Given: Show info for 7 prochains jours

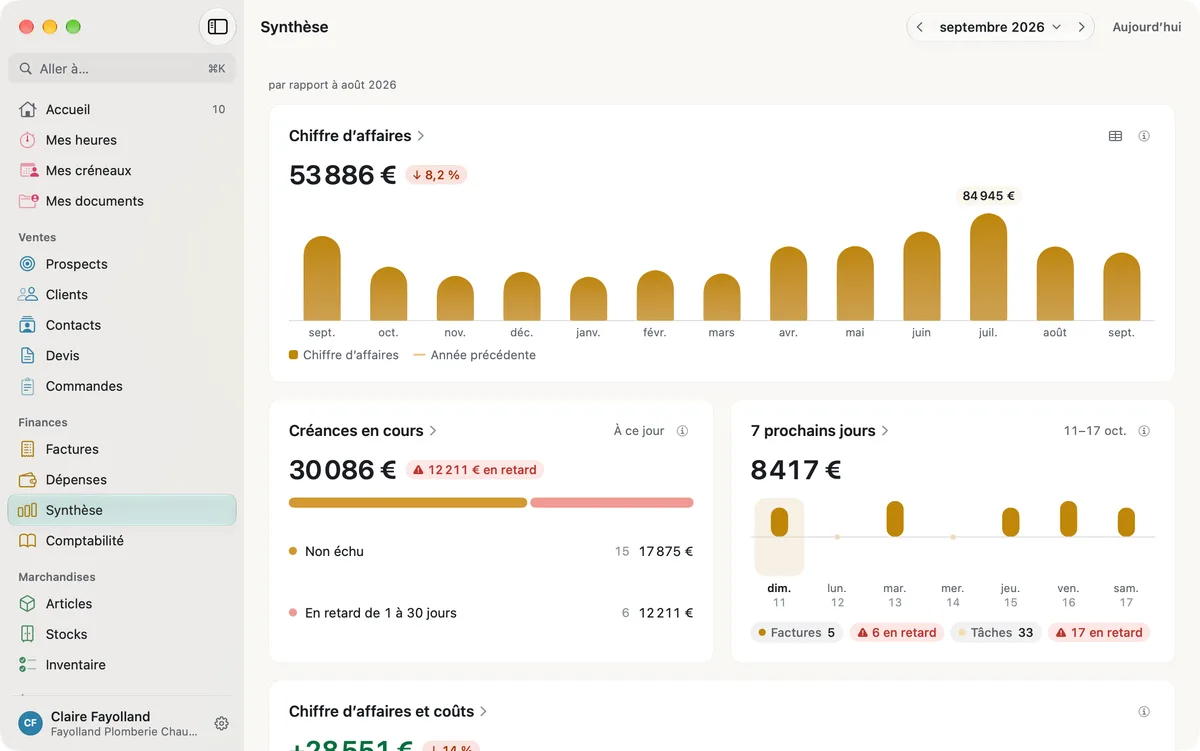Looking at the screenshot, I should pyautogui.click(x=1144, y=431).
